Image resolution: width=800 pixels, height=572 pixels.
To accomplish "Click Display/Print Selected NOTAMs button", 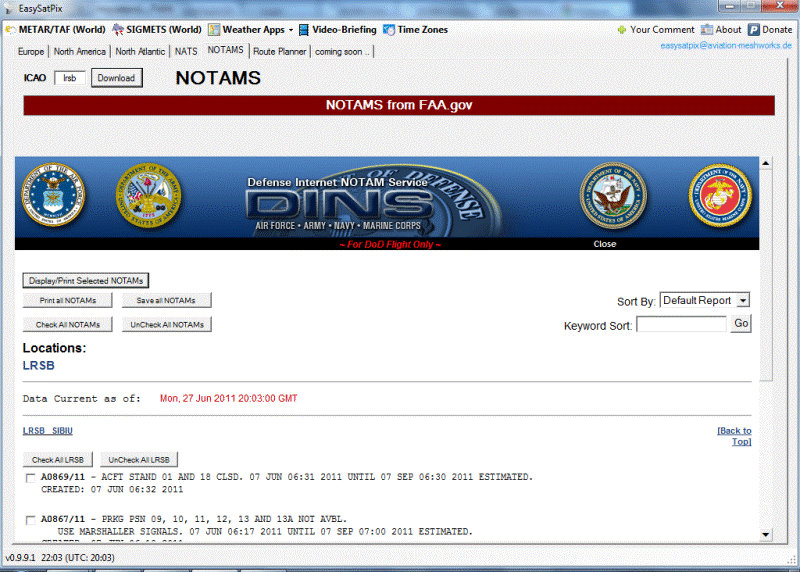I will [86, 281].
